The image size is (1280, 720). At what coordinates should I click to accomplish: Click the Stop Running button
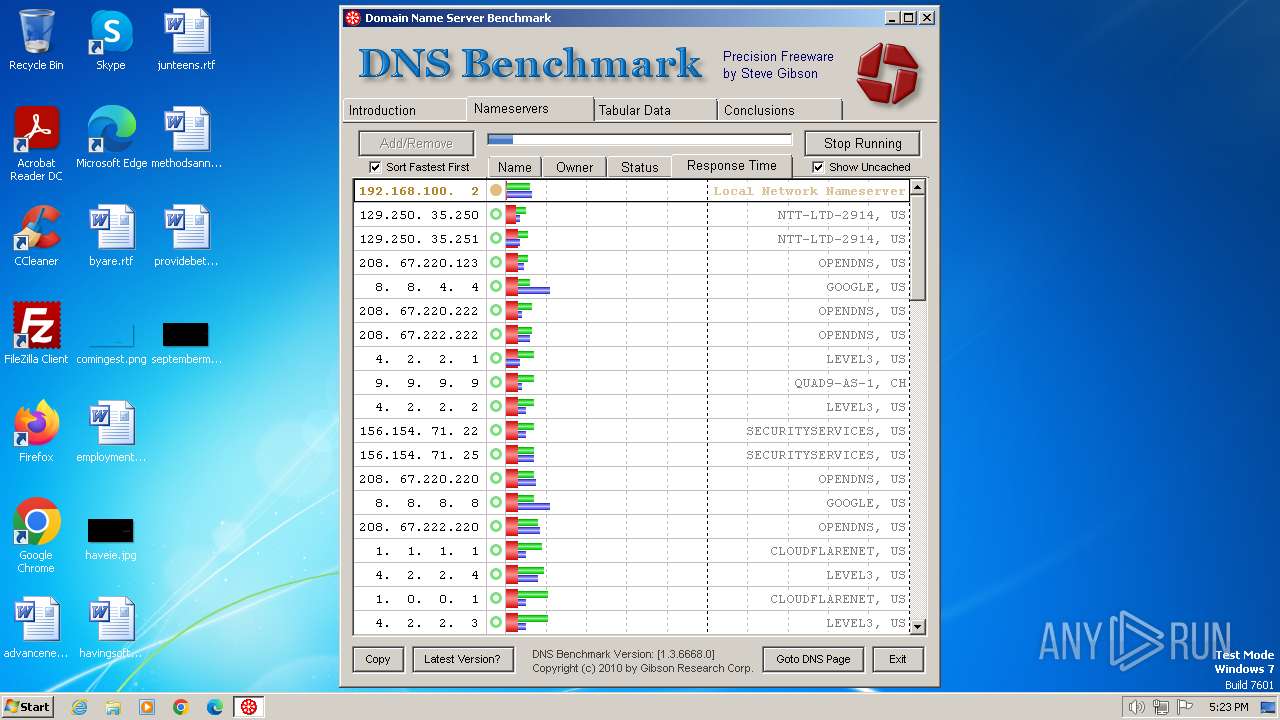tap(863, 143)
